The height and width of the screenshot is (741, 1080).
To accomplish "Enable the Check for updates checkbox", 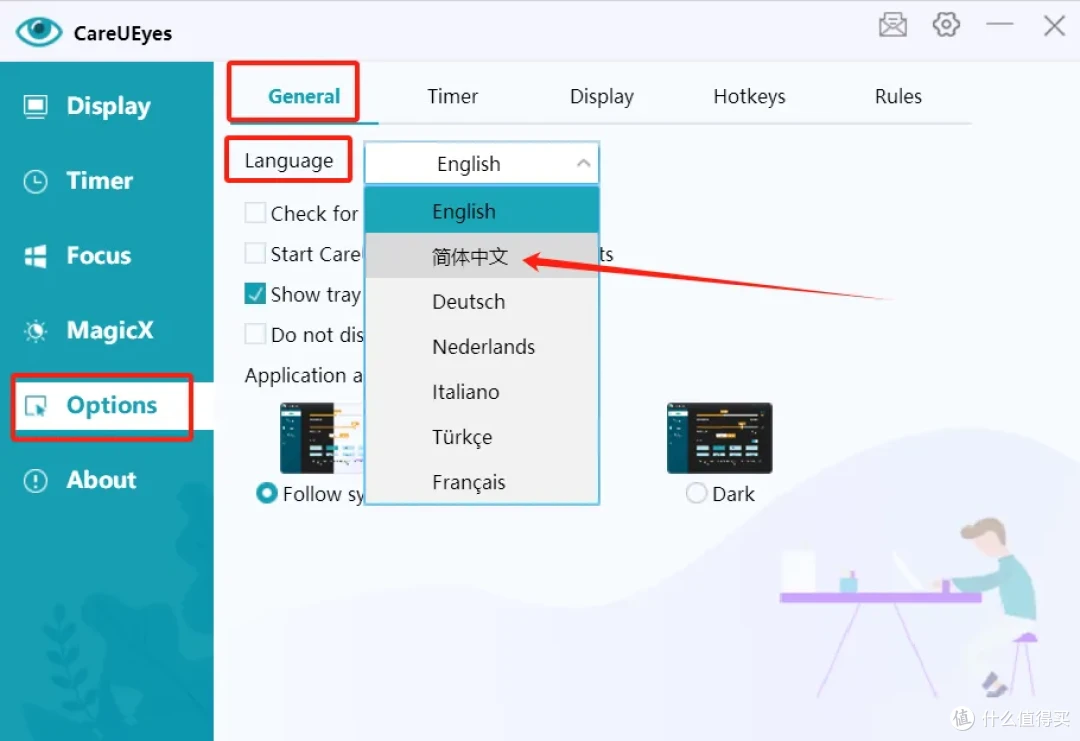I will click(x=255, y=213).
